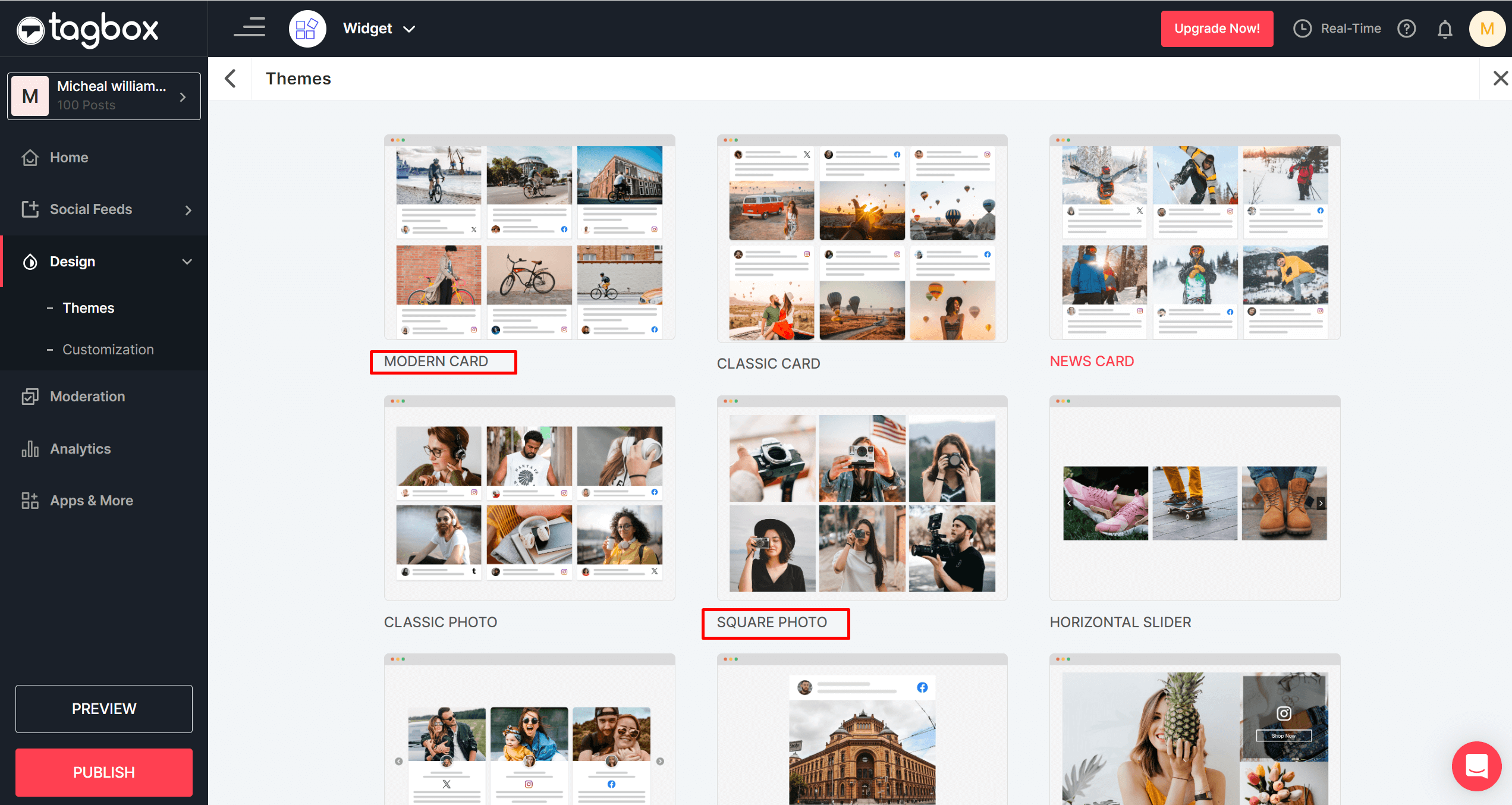This screenshot has width=1512, height=805.
Task: Click the Analytics bar-chart icon
Action: (x=30, y=449)
